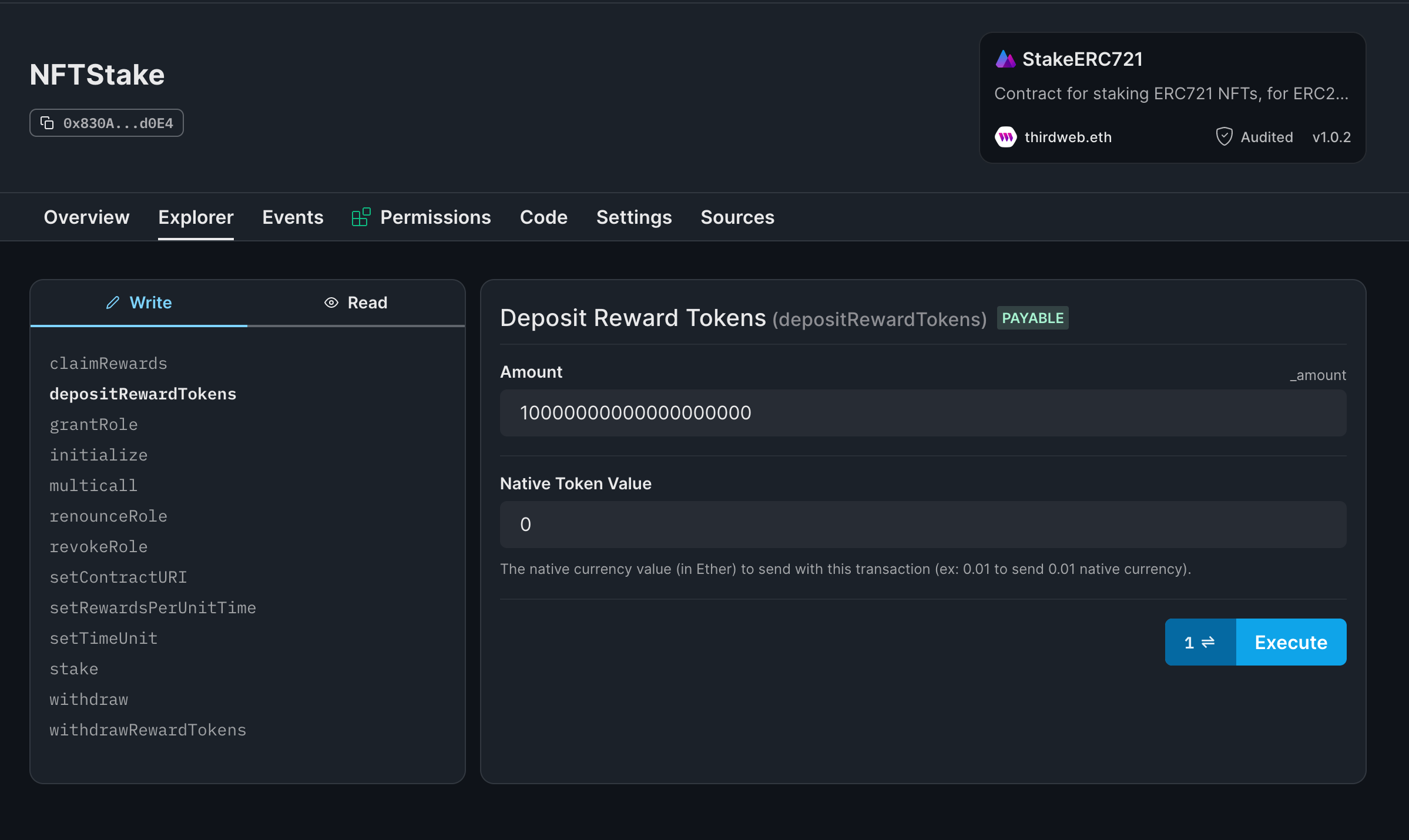Image resolution: width=1409 pixels, height=840 pixels.
Task: Open the Sources tab
Action: pos(737,217)
